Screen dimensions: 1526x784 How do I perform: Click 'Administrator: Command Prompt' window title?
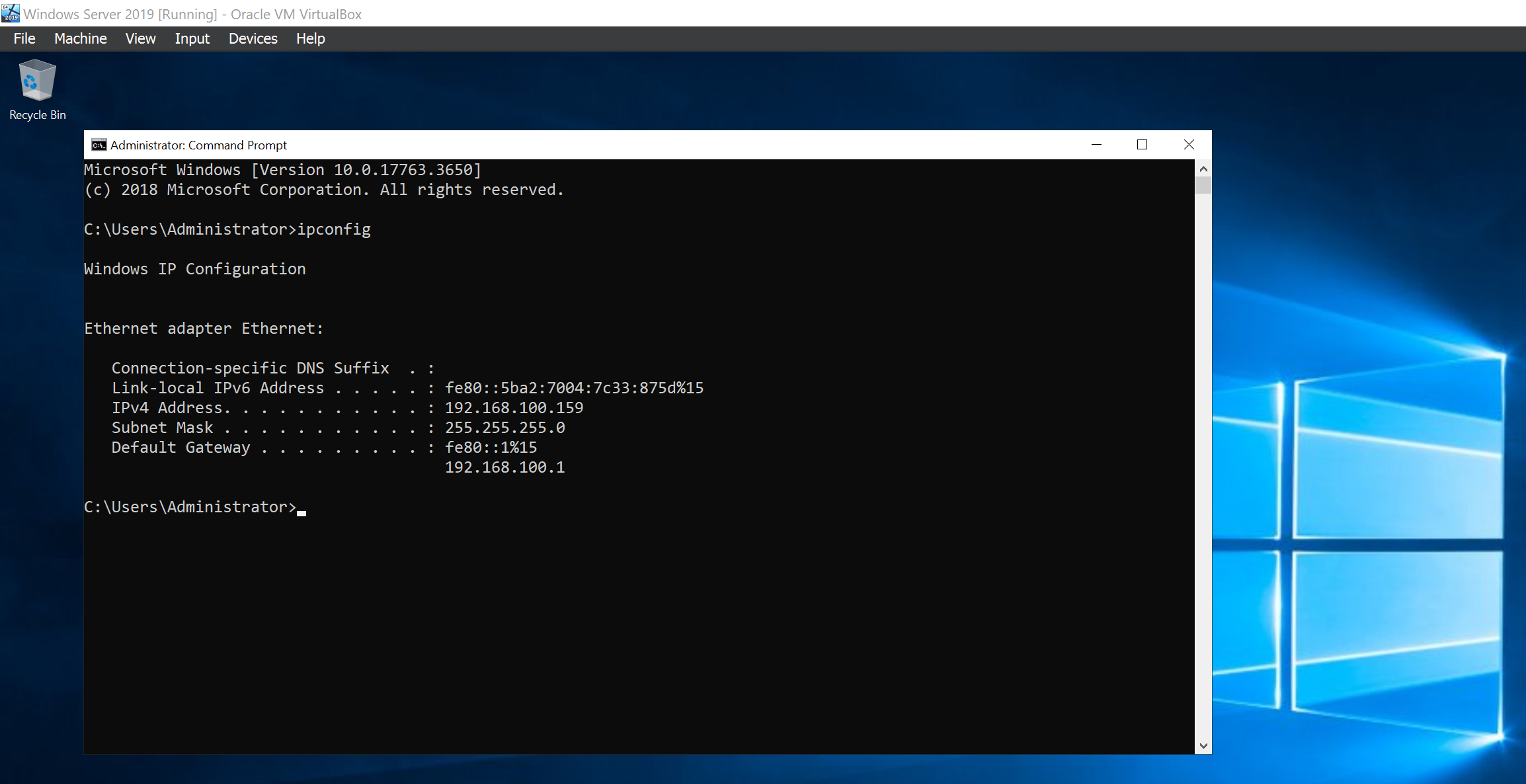pyautogui.click(x=198, y=145)
